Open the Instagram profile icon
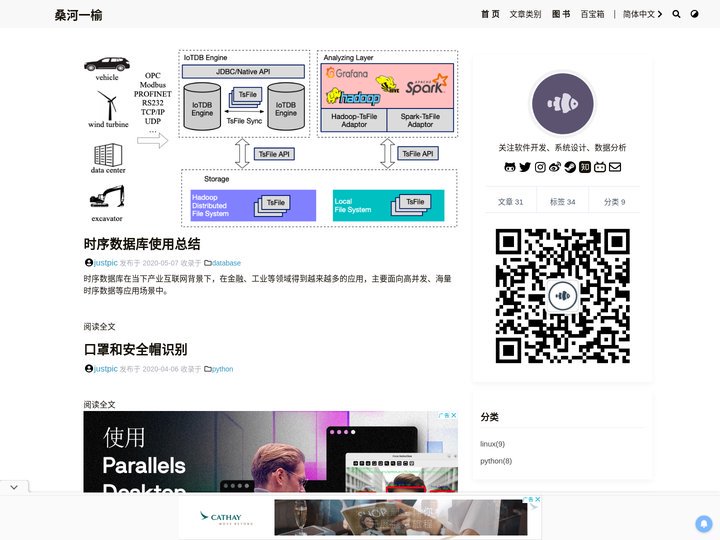 [540, 167]
